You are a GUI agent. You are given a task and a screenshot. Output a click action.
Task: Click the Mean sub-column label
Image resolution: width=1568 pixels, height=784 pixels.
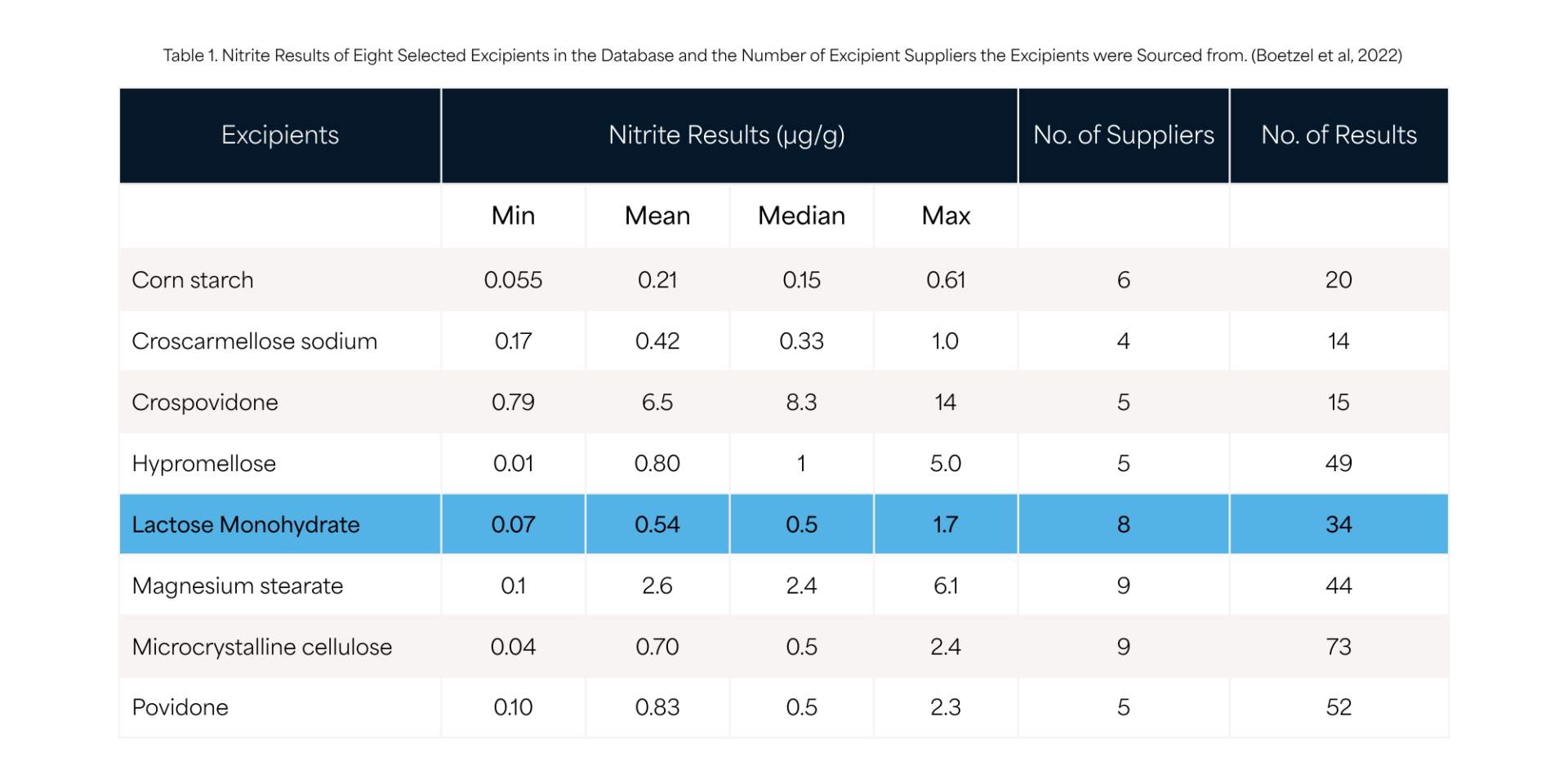[657, 216]
